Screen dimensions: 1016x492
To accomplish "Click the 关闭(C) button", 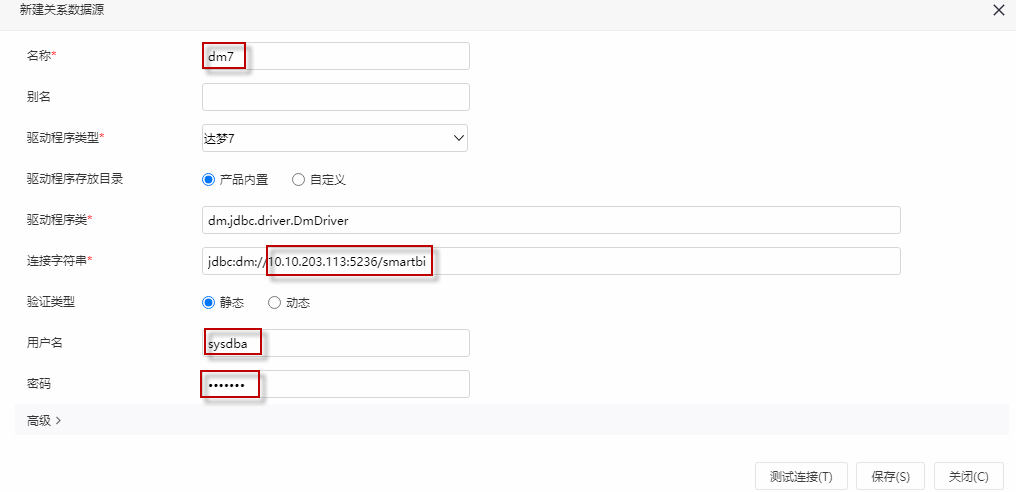I will [x=969, y=476].
